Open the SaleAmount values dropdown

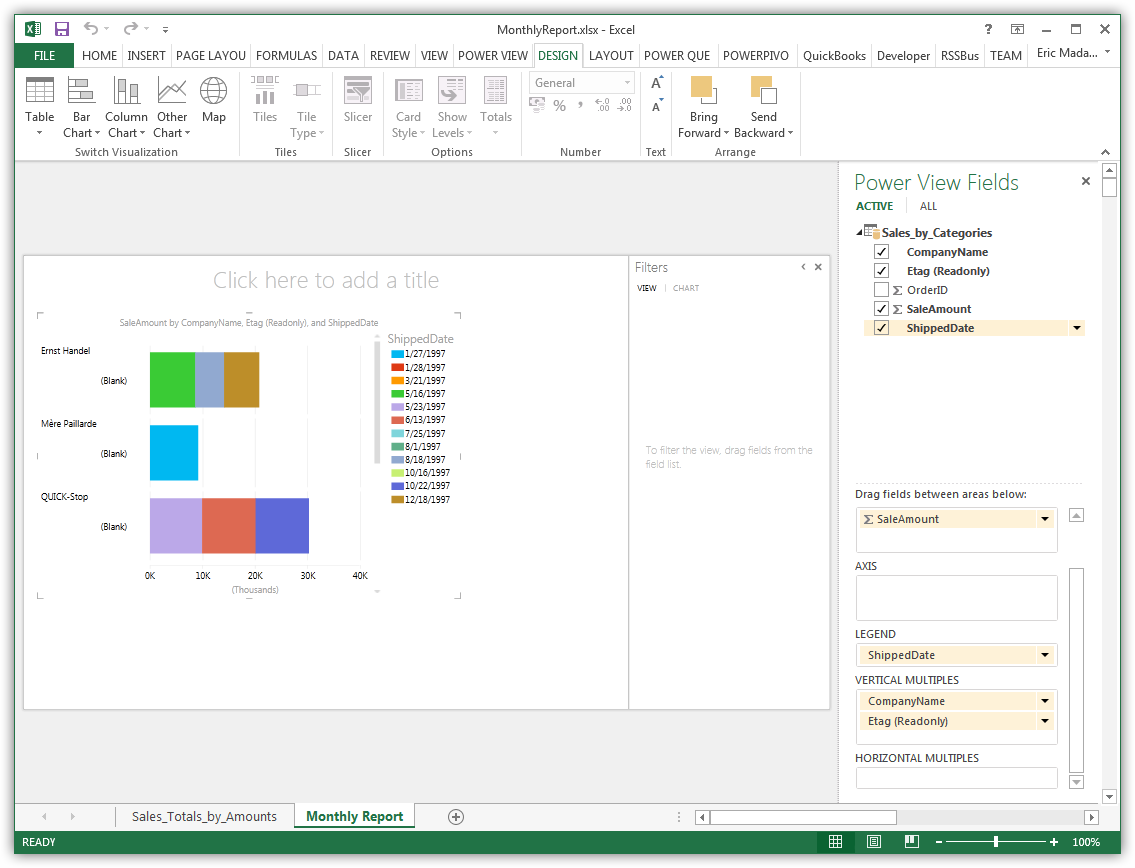tap(1044, 519)
